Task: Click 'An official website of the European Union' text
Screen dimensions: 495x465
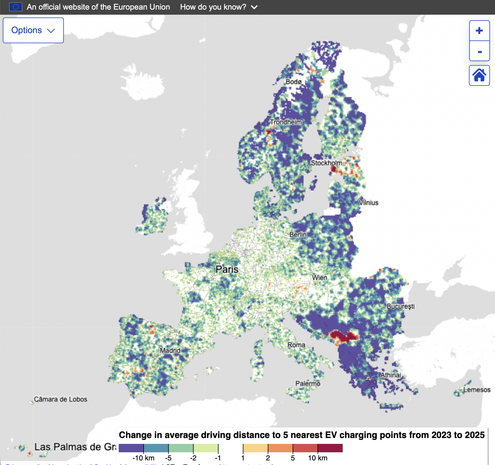Action: [x=98, y=7]
